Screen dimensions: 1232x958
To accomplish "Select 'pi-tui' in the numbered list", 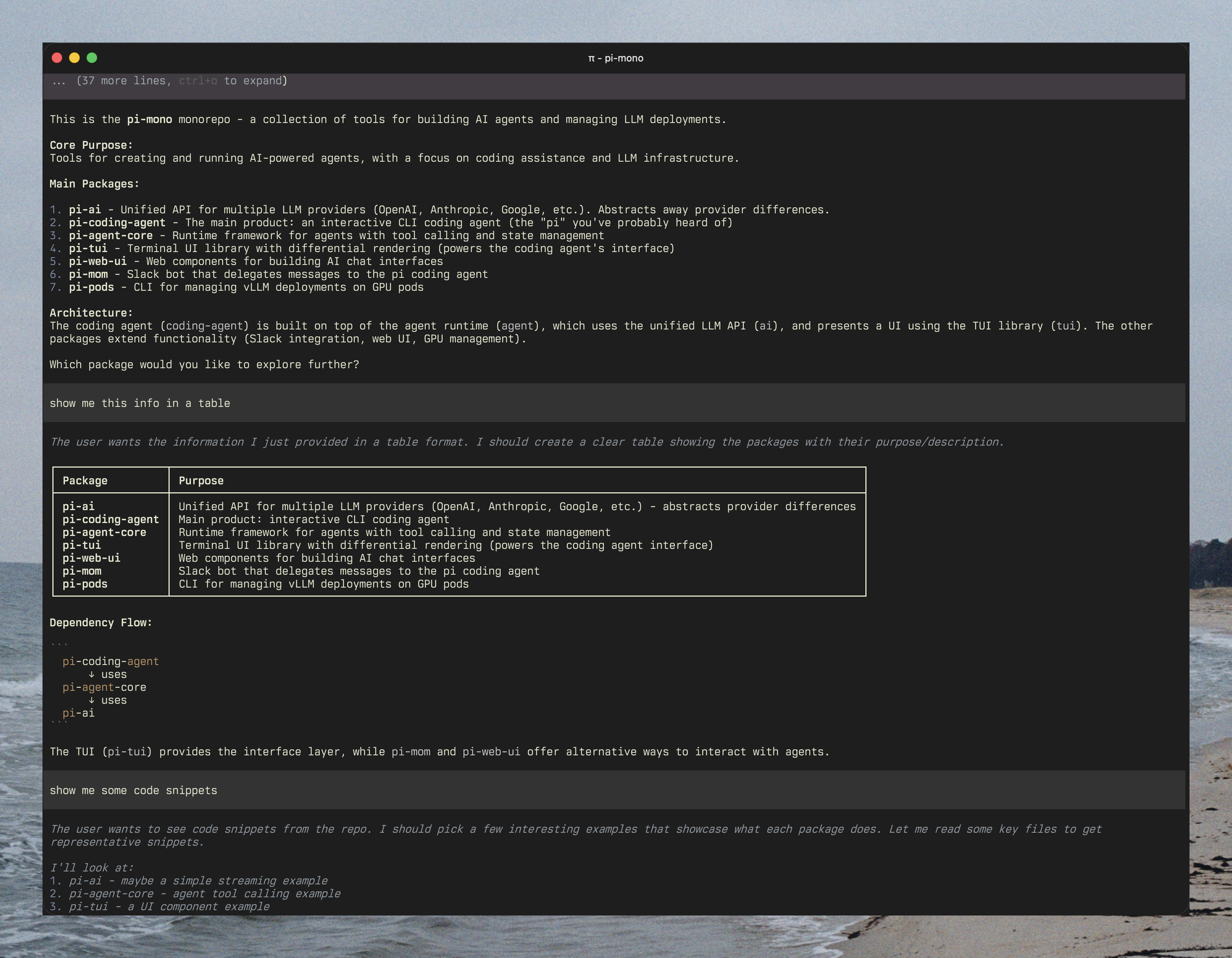I will tap(88, 249).
